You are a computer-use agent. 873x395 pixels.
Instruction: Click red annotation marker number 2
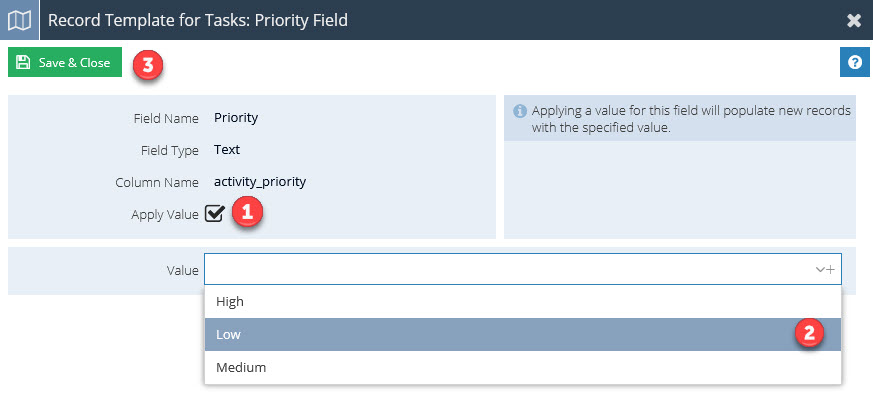[x=808, y=333]
